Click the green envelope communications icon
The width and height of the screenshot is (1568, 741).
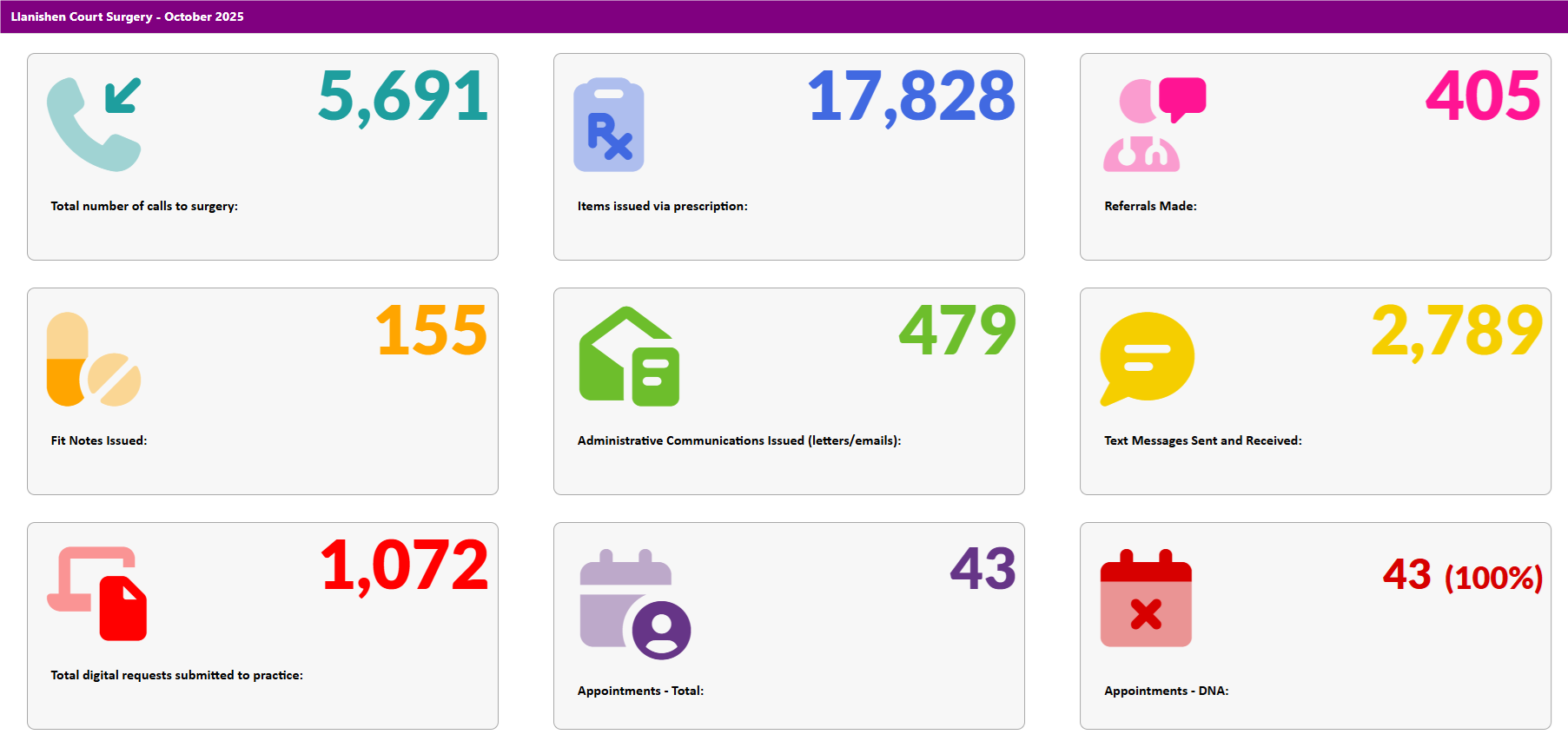click(x=629, y=356)
